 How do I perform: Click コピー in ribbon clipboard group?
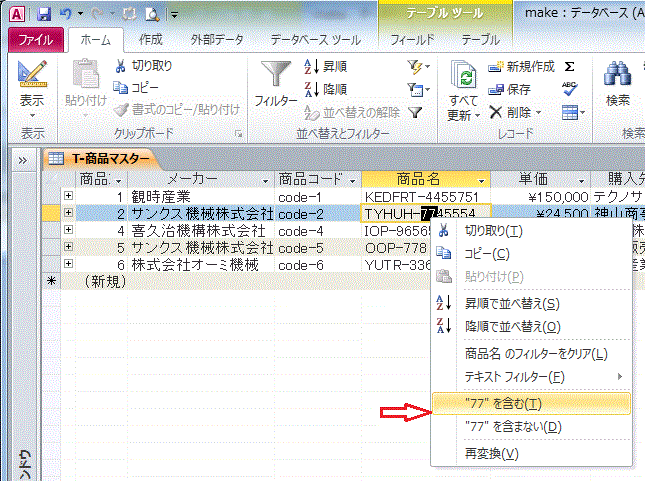pyautogui.click(x=136, y=88)
